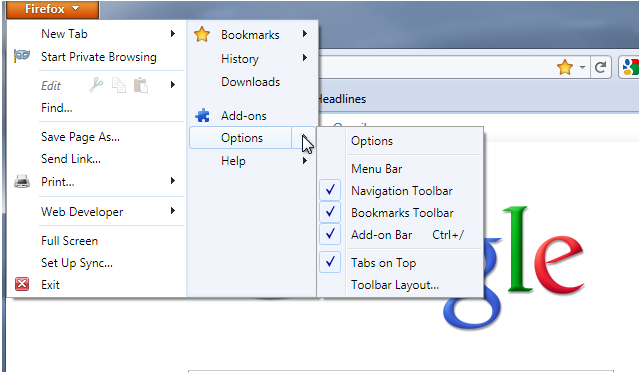639x372 pixels.
Task: Open Downloads from the menu
Action: point(251,82)
